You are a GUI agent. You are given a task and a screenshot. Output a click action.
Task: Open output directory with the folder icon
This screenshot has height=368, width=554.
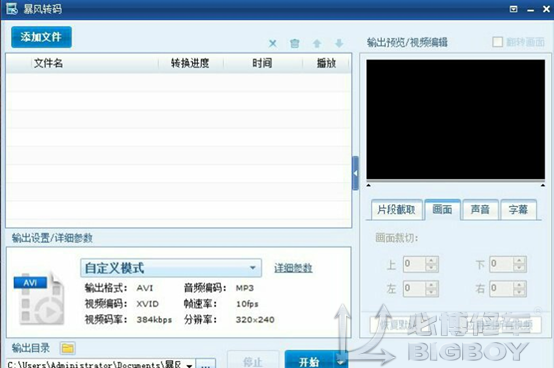[x=67, y=348]
